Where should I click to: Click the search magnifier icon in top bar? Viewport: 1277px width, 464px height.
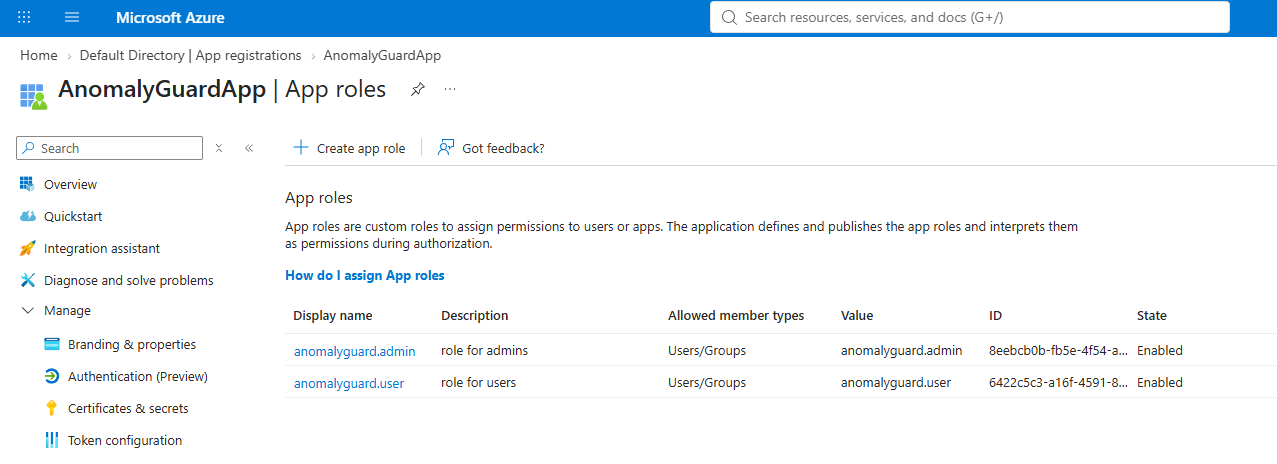(728, 17)
